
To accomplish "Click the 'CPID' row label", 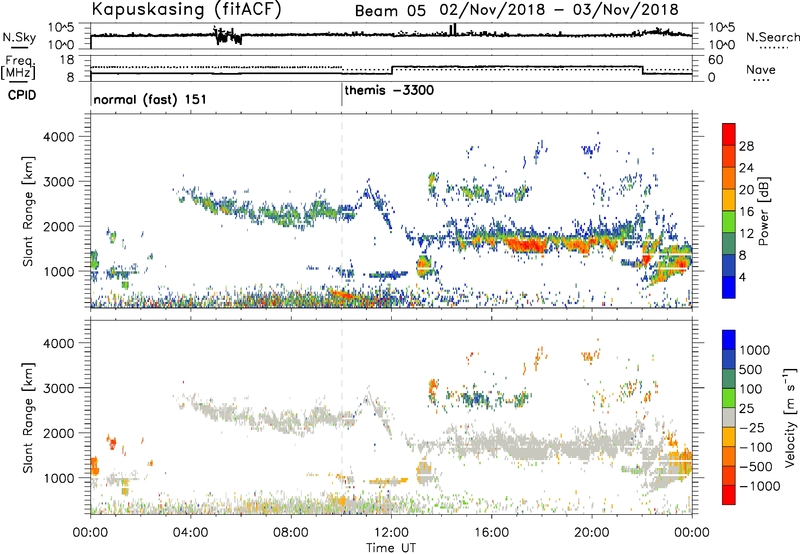I will pyautogui.click(x=22, y=95).
